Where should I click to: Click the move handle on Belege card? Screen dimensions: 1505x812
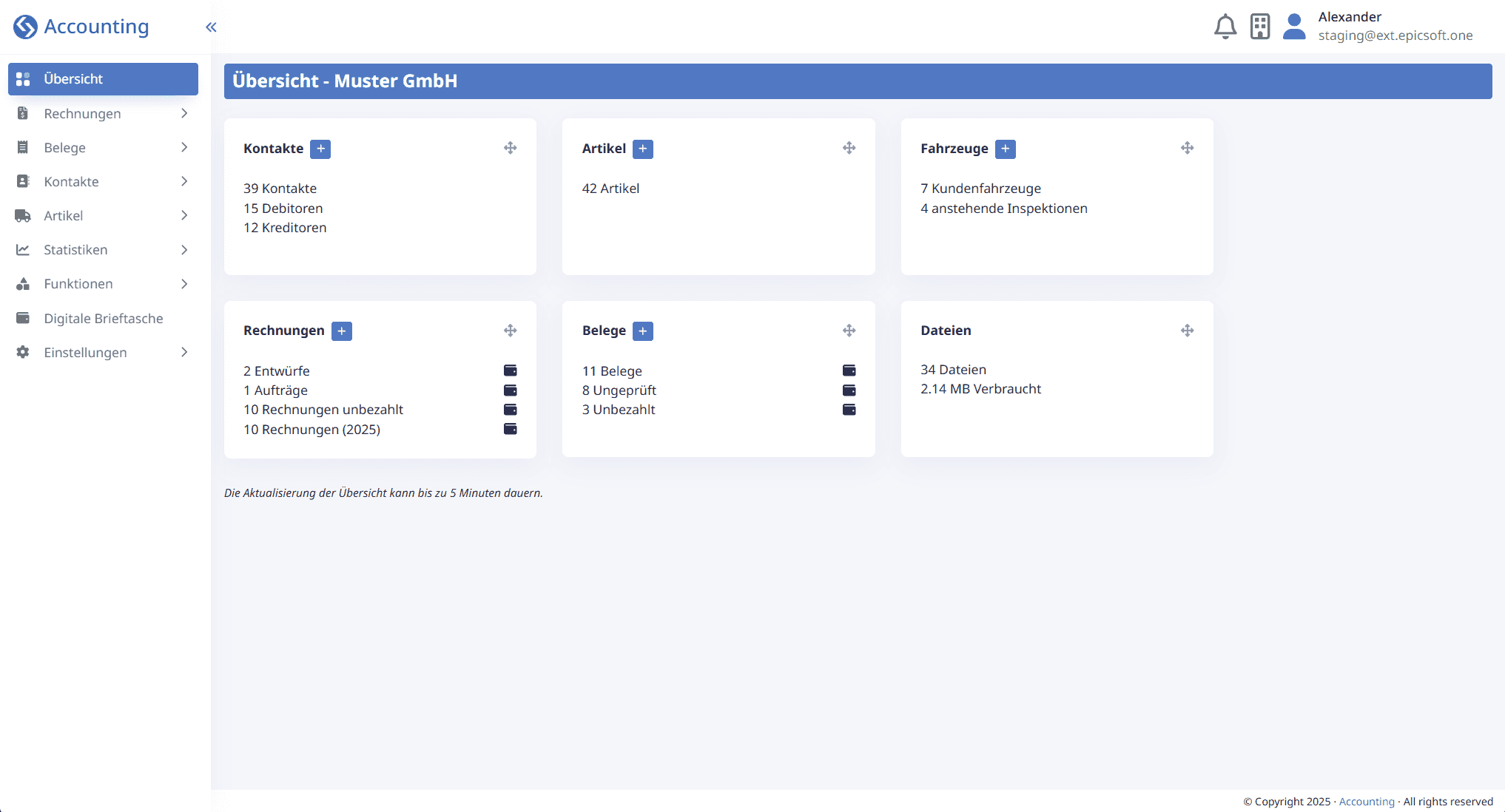coord(849,331)
